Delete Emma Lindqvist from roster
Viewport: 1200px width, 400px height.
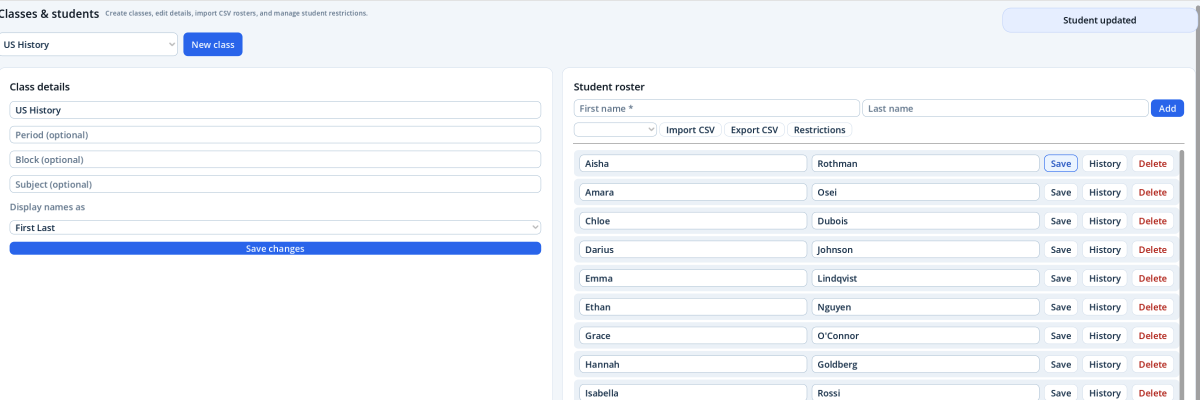1153,278
